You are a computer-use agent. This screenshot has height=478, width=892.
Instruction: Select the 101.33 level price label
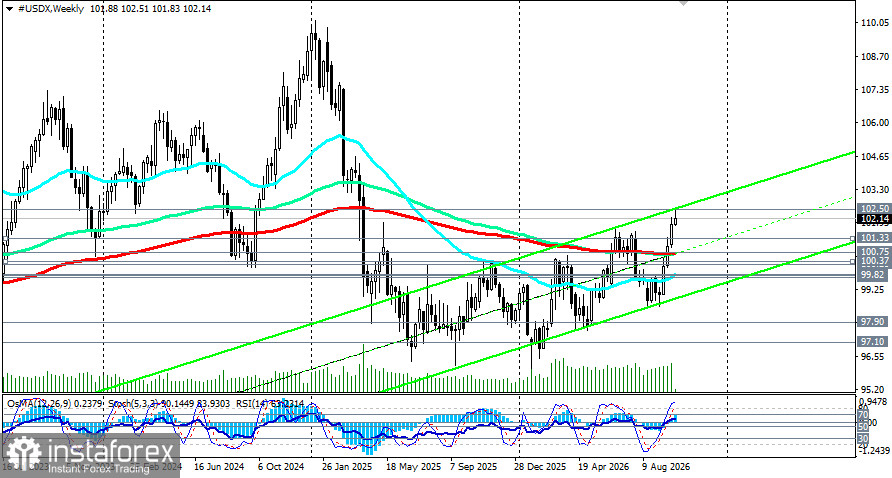875,238
